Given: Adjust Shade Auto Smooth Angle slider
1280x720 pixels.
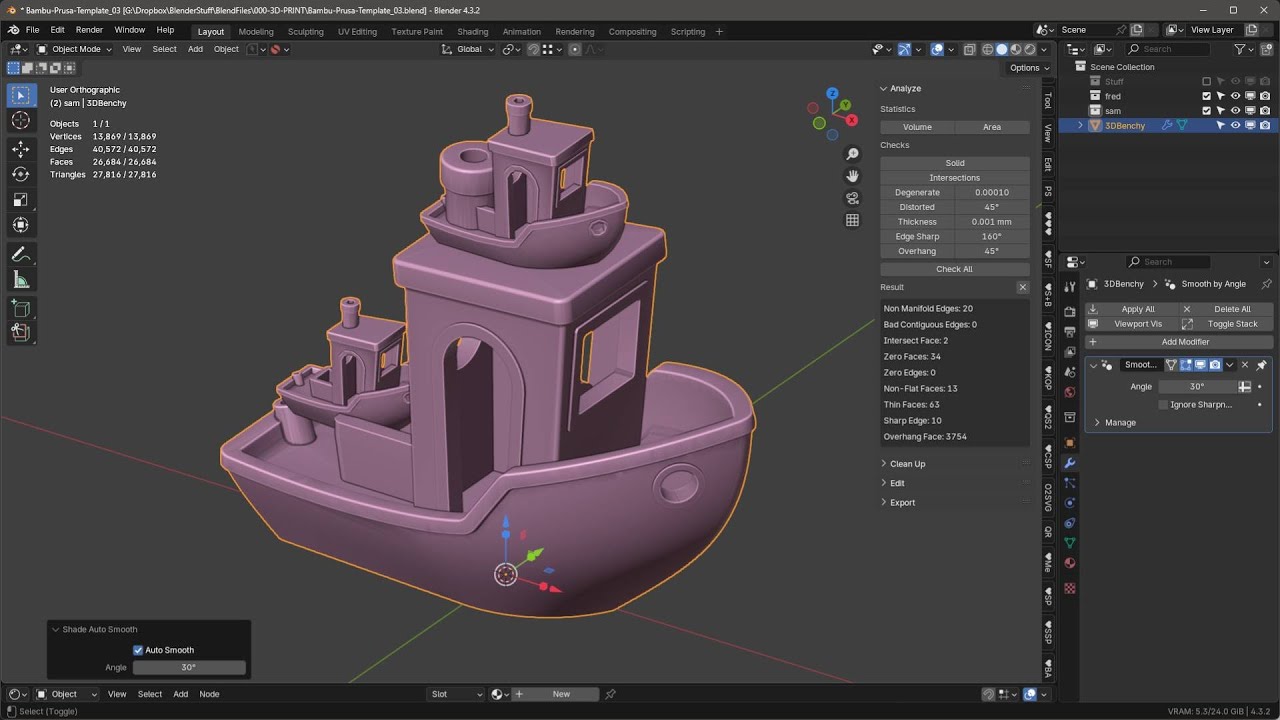Looking at the screenshot, I should pyautogui.click(x=189, y=667).
